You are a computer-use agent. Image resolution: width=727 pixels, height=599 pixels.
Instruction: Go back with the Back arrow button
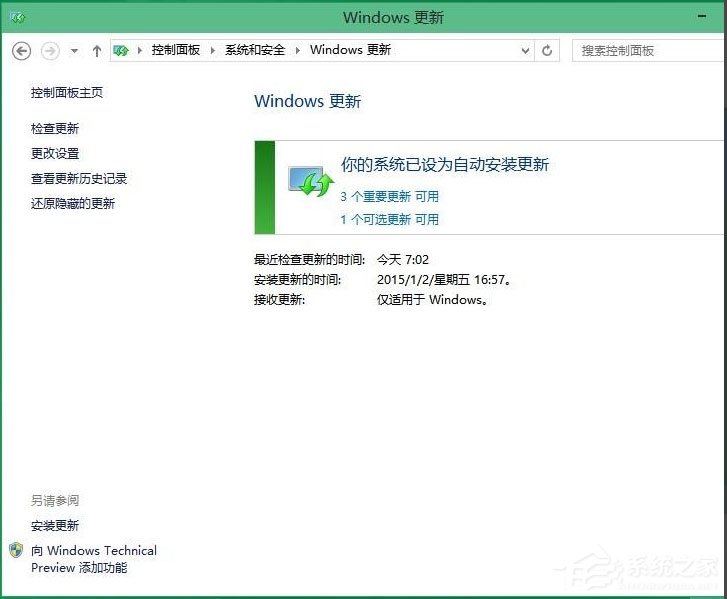click(x=21, y=51)
